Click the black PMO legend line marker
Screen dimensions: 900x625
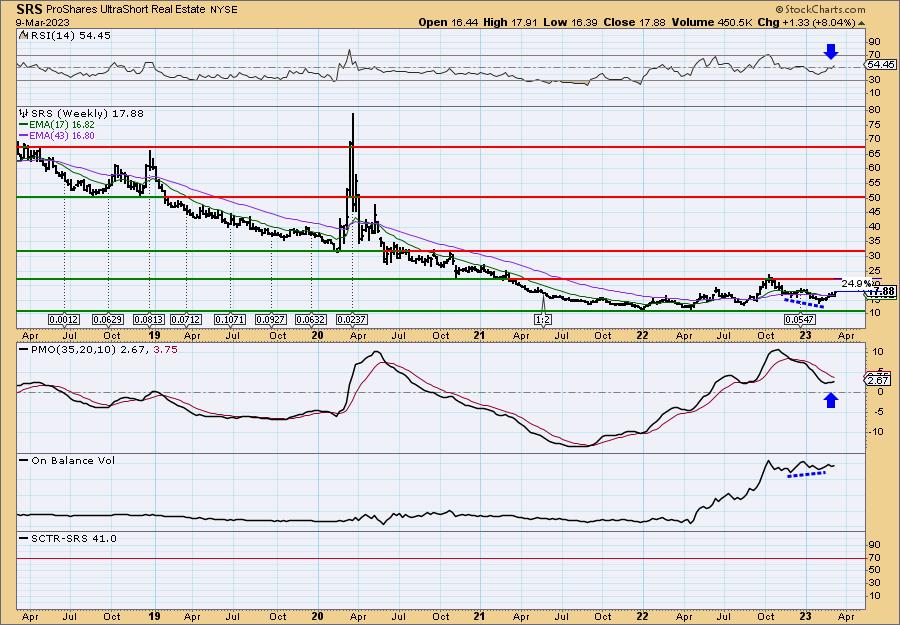coord(23,349)
